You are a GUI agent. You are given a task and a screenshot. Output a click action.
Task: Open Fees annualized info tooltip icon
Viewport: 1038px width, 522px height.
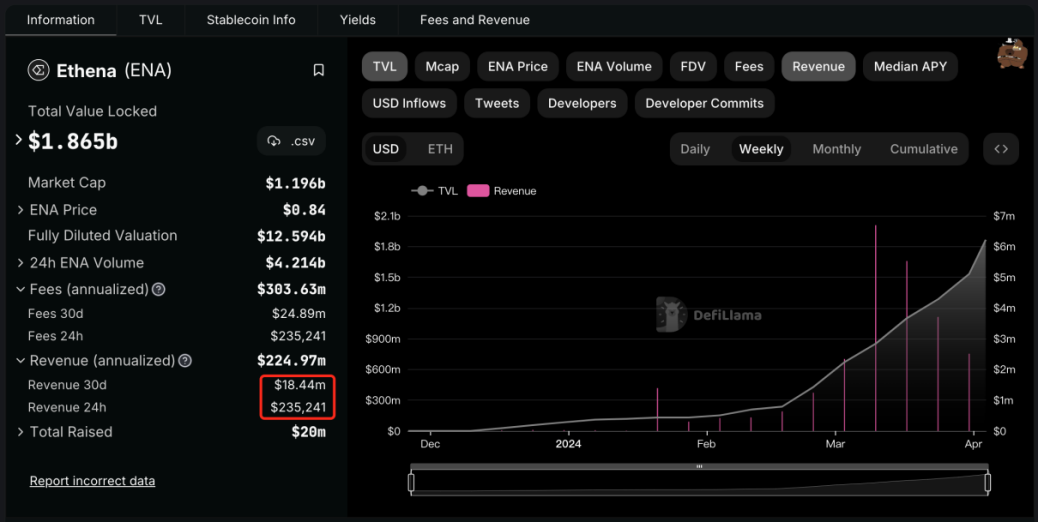(158, 290)
